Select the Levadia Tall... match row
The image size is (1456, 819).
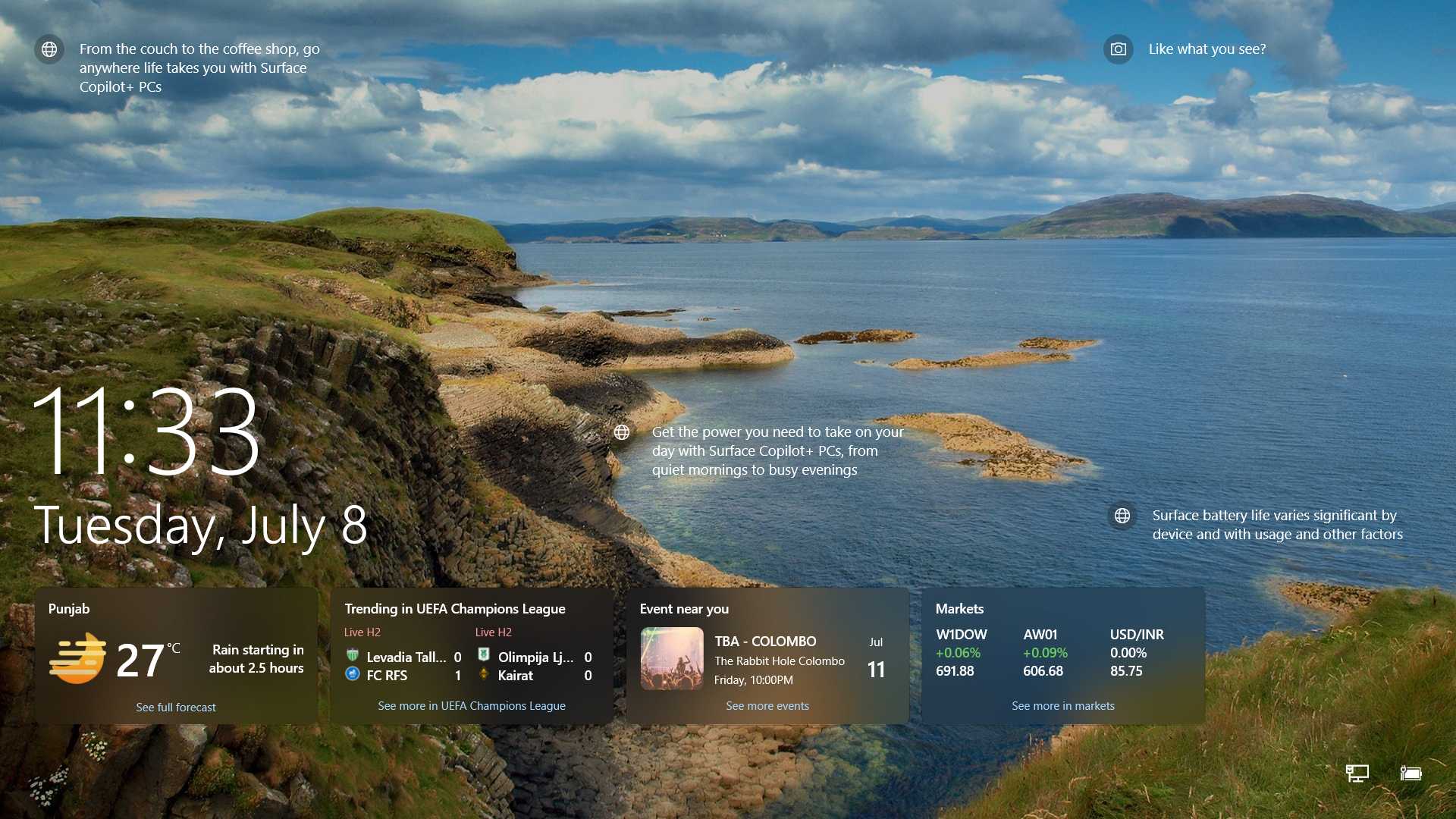coord(403,657)
